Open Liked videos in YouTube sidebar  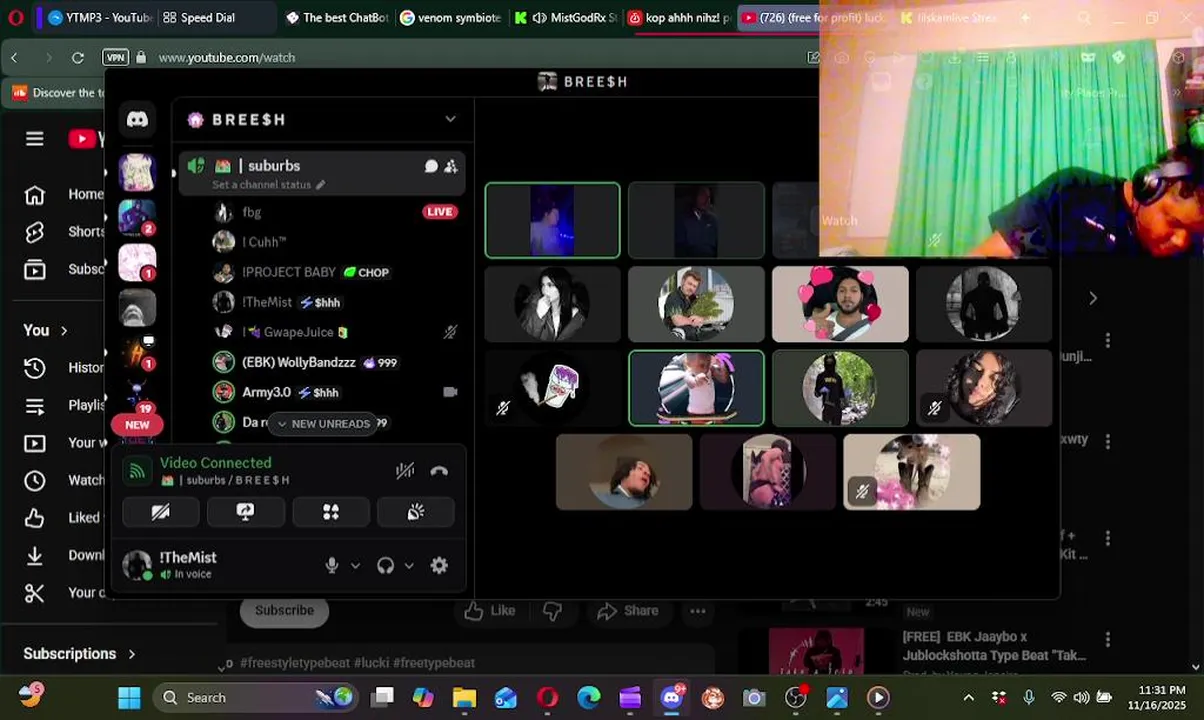tap(64, 518)
